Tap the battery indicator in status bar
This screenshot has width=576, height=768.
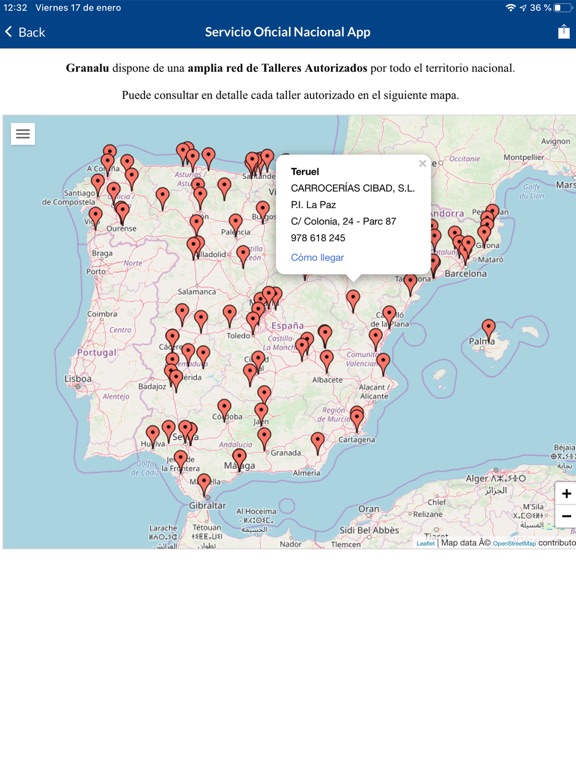pos(564,7)
